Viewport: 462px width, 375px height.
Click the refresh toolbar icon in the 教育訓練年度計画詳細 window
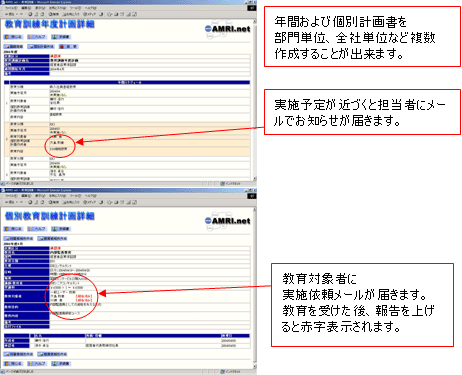36,14
